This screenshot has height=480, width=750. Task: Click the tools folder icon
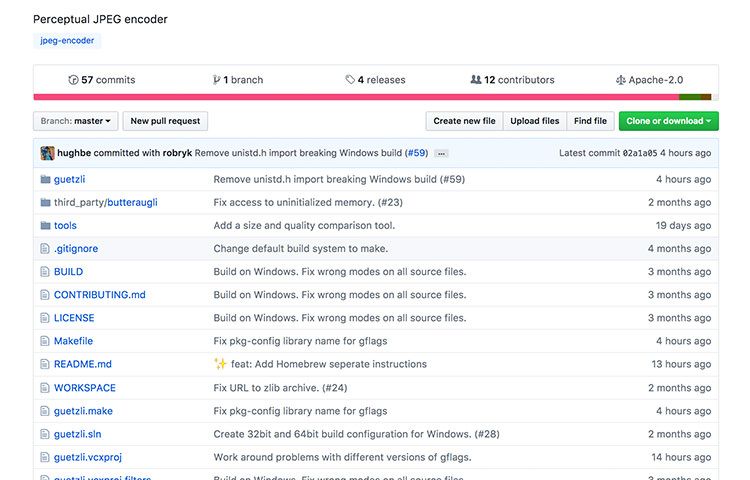(45, 225)
